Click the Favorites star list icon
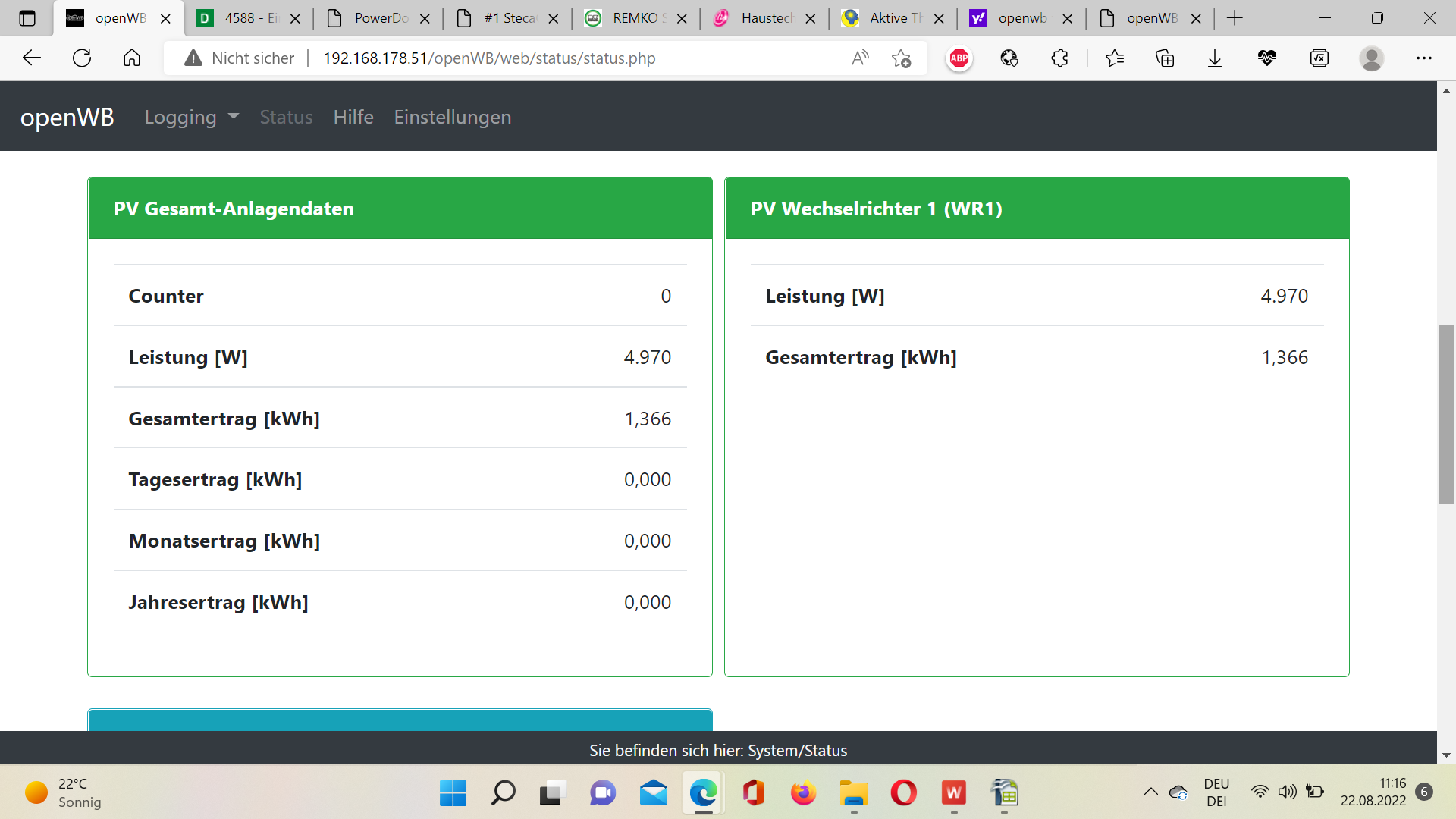1456x819 pixels. click(x=1114, y=58)
